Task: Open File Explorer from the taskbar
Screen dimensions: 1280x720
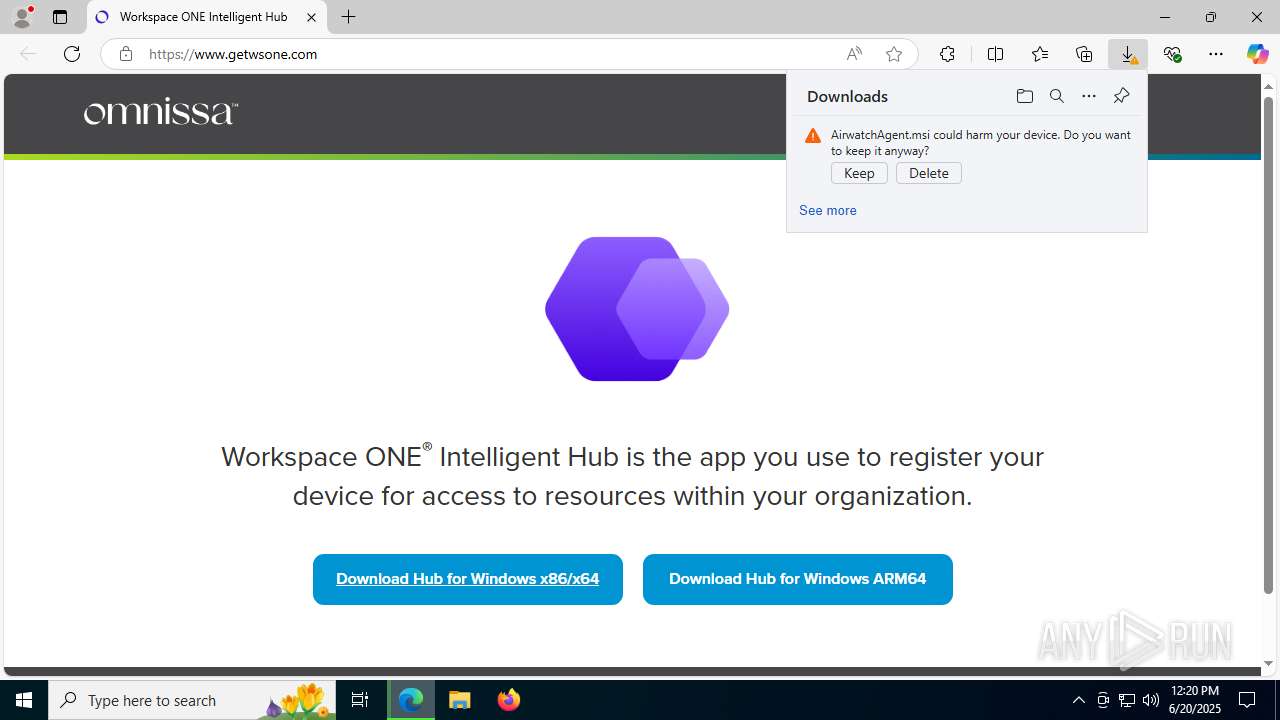Action: click(x=460, y=700)
